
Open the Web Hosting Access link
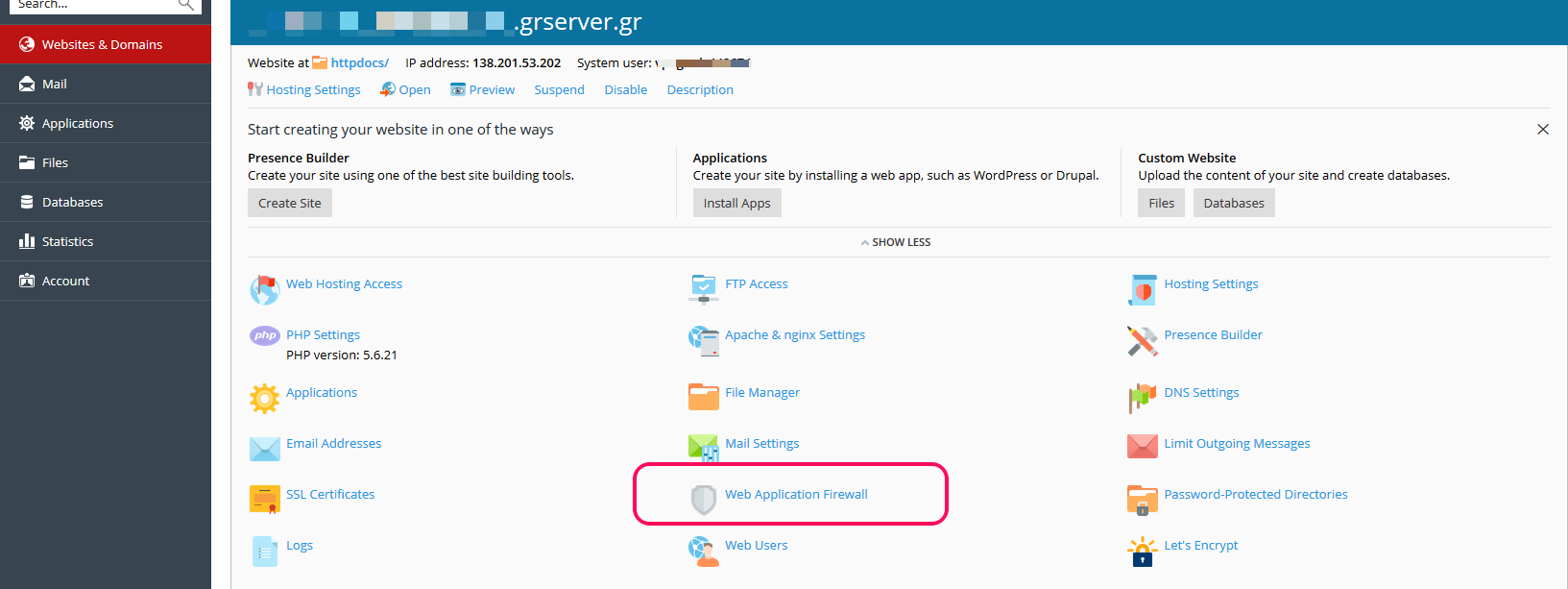344,283
